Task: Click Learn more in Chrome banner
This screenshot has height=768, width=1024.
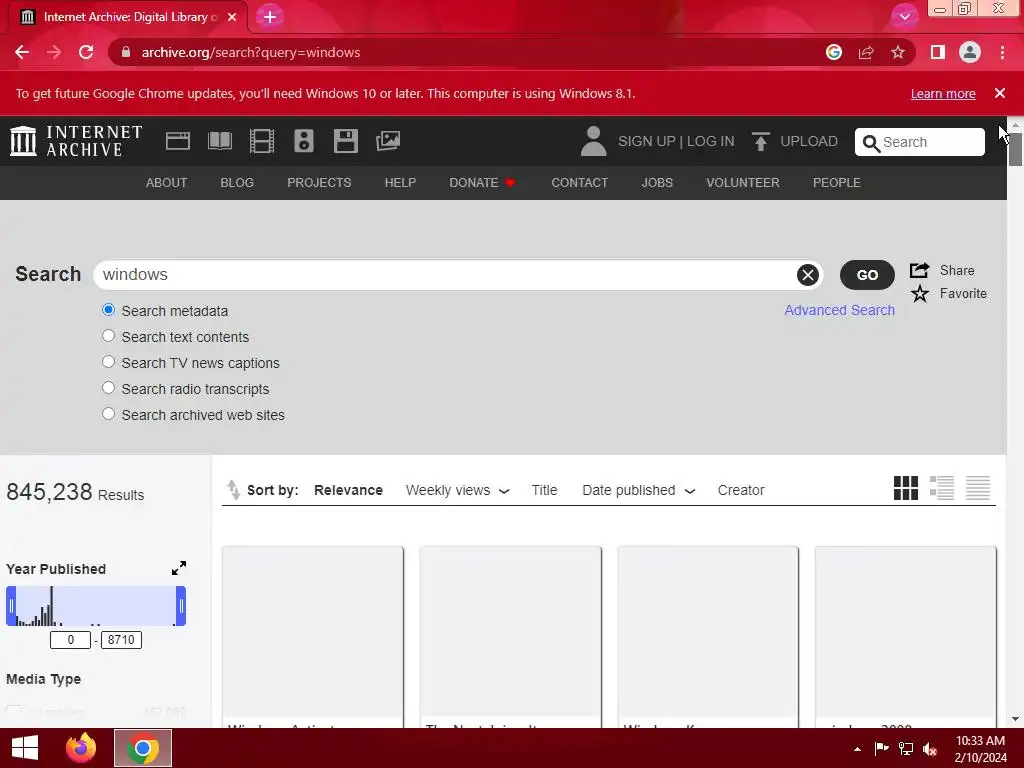Action: (943, 93)
